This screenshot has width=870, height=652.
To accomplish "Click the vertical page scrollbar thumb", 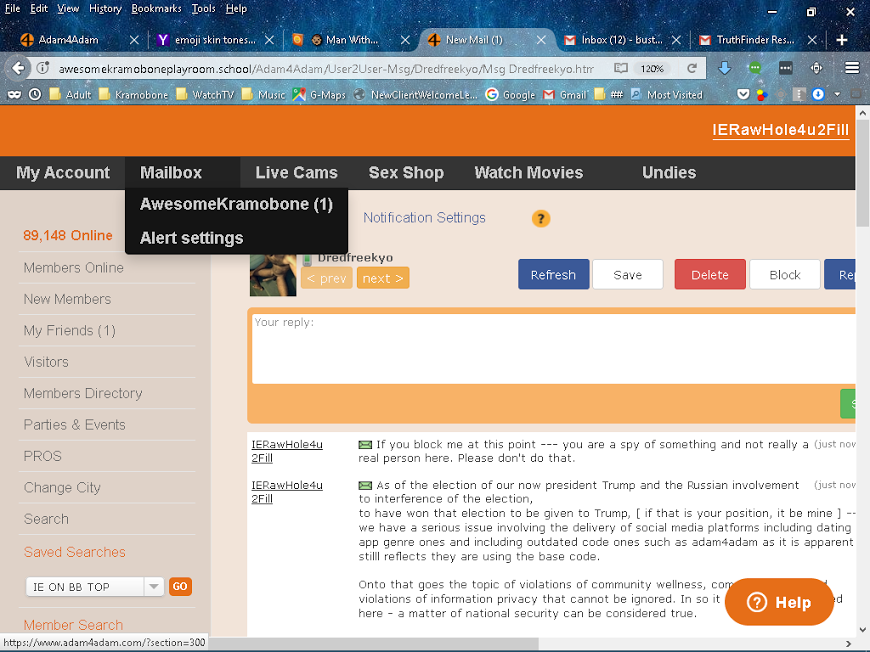I will [862, 173].
